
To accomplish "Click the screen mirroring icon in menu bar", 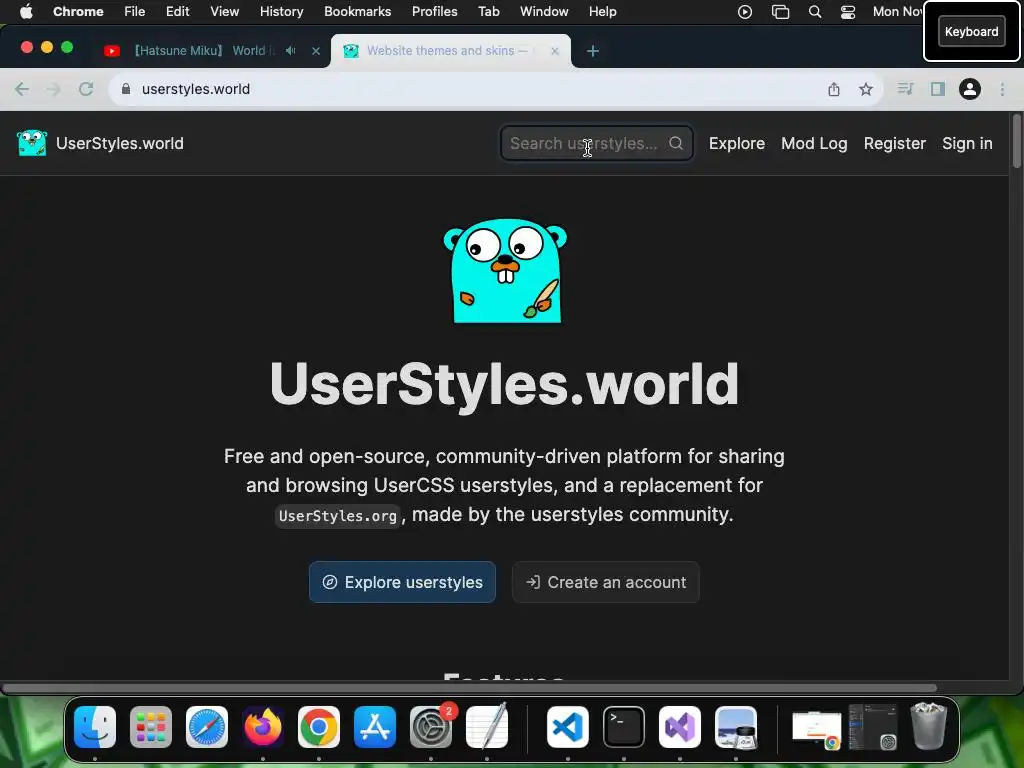I will tap(780, 12).
